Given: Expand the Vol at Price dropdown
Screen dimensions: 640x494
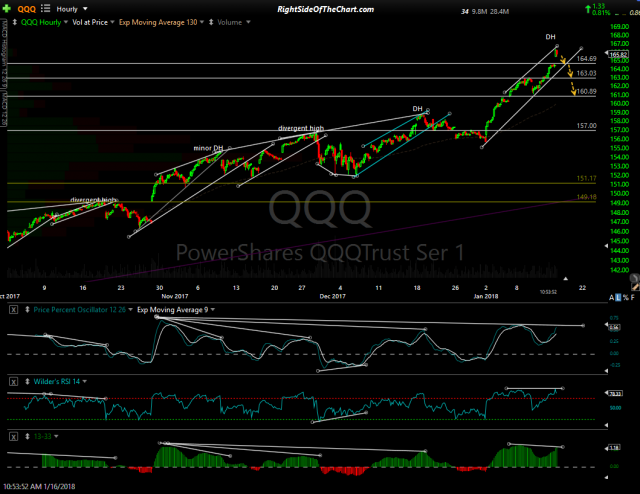Looking at the screenshot, I should pyautogui.click(x=112, y=22).
